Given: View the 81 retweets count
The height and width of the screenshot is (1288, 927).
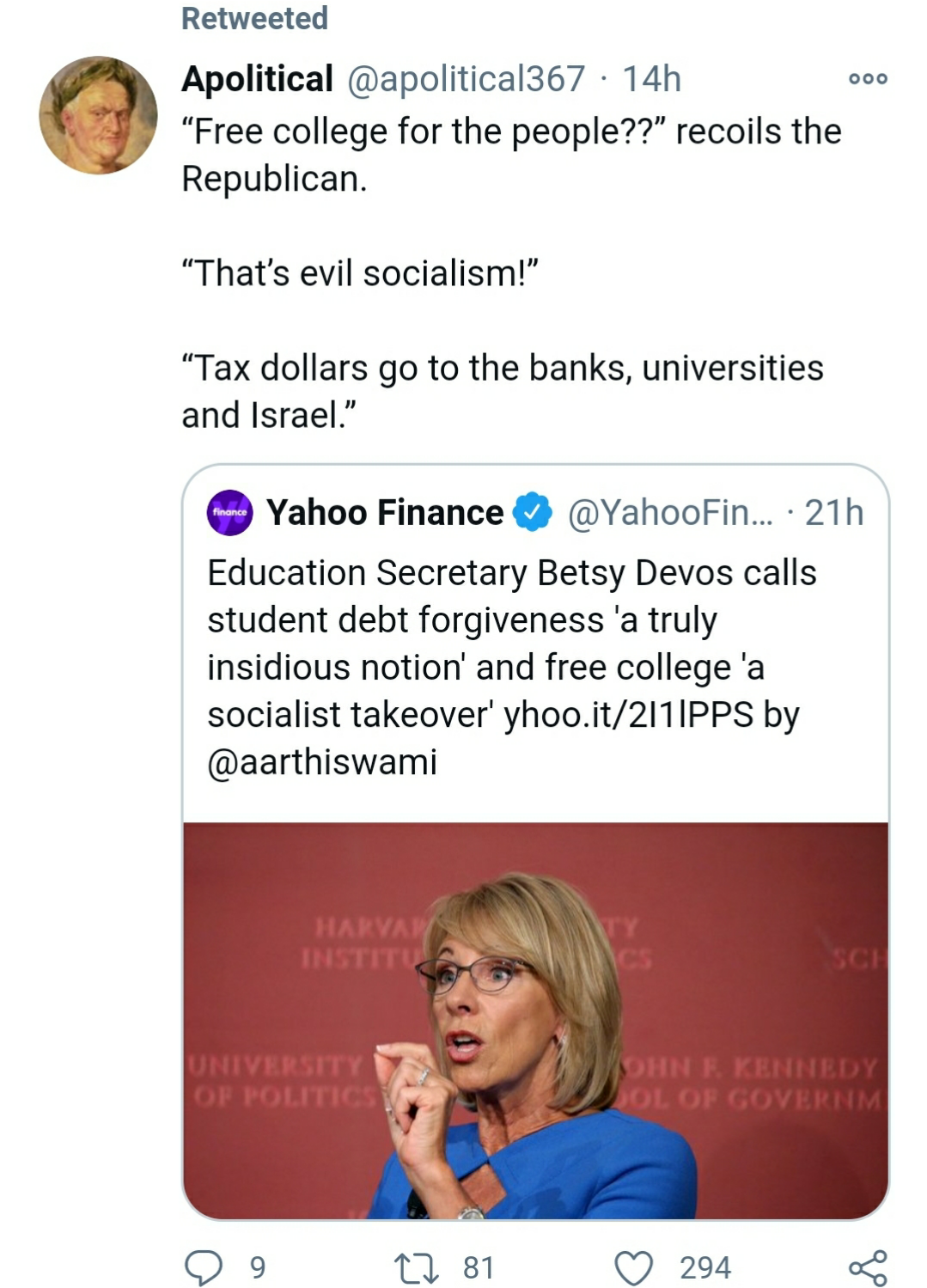Looking at the screenshot, I should tap(479, 1268).
